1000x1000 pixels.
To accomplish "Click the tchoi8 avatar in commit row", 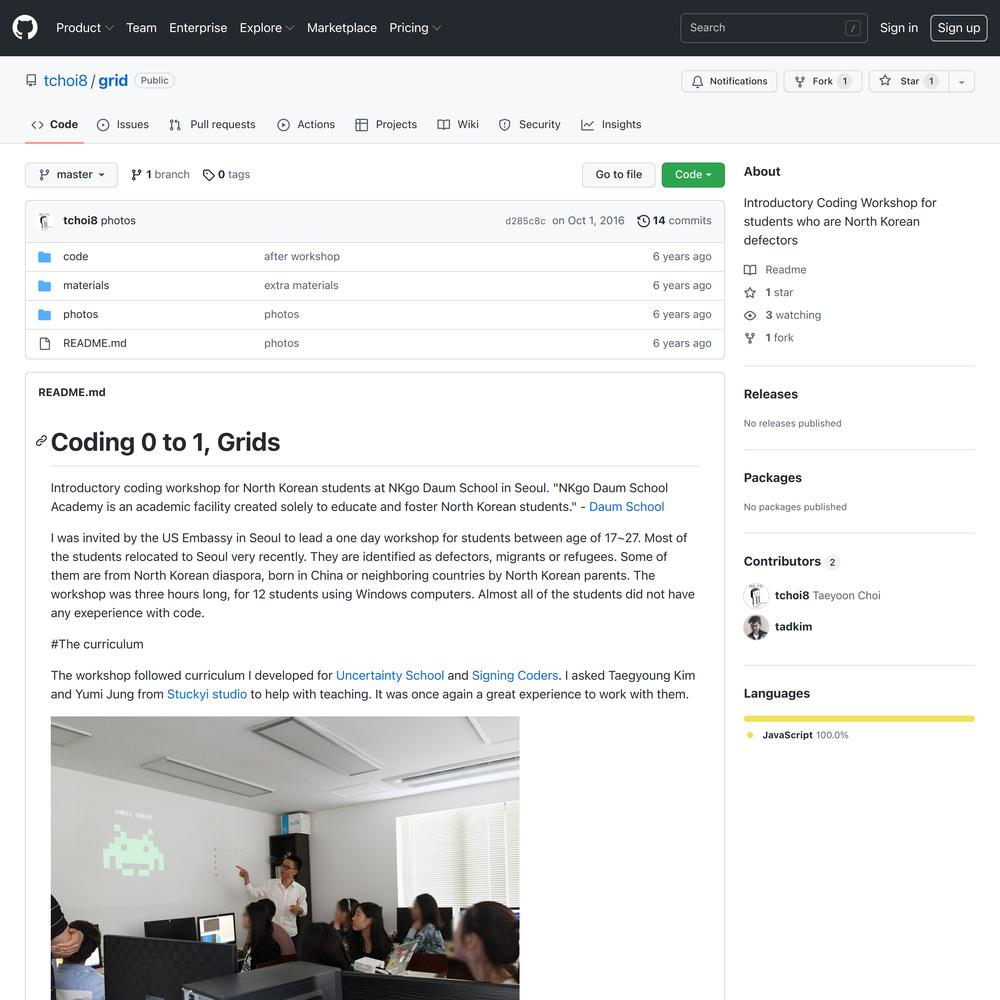I will click(45, 221).
